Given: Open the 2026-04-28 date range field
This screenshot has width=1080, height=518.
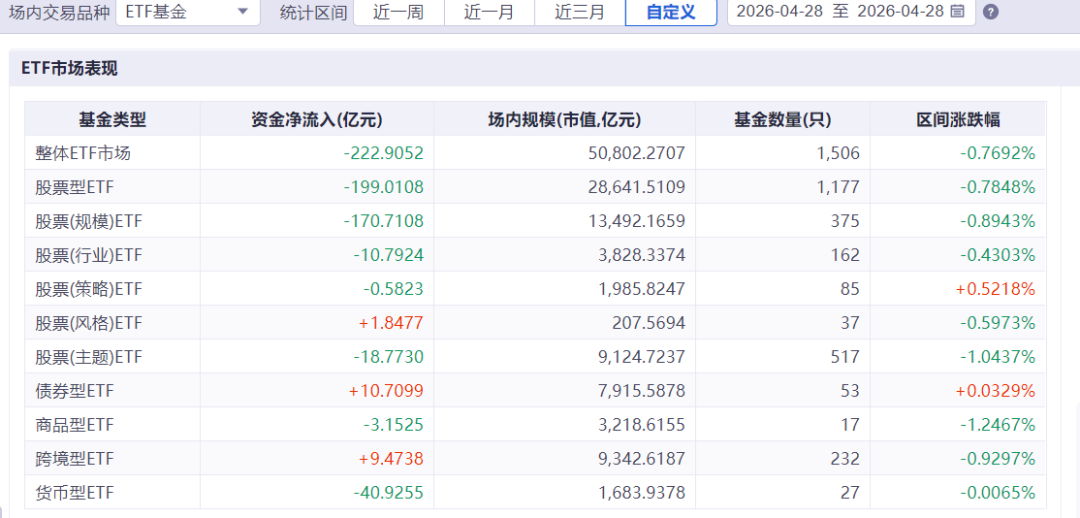Looking at the screenshot, I should point(851,12).
